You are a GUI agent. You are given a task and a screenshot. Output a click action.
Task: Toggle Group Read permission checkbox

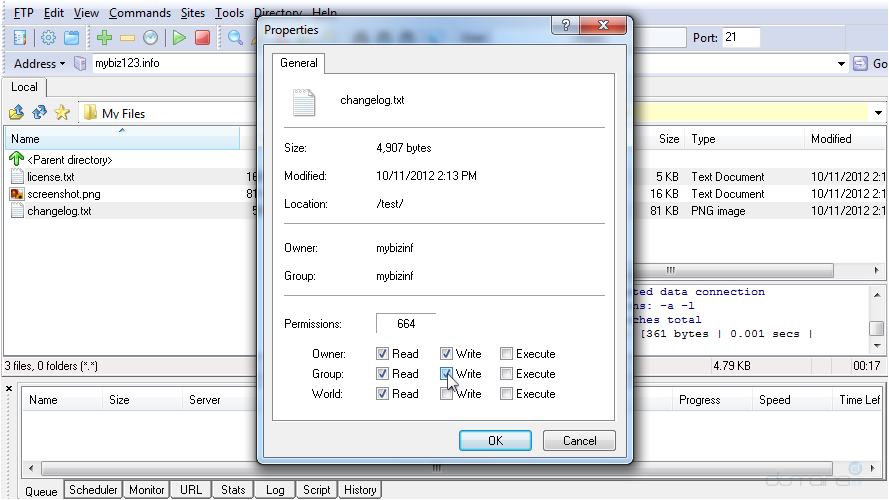click(x=382, y=374)
